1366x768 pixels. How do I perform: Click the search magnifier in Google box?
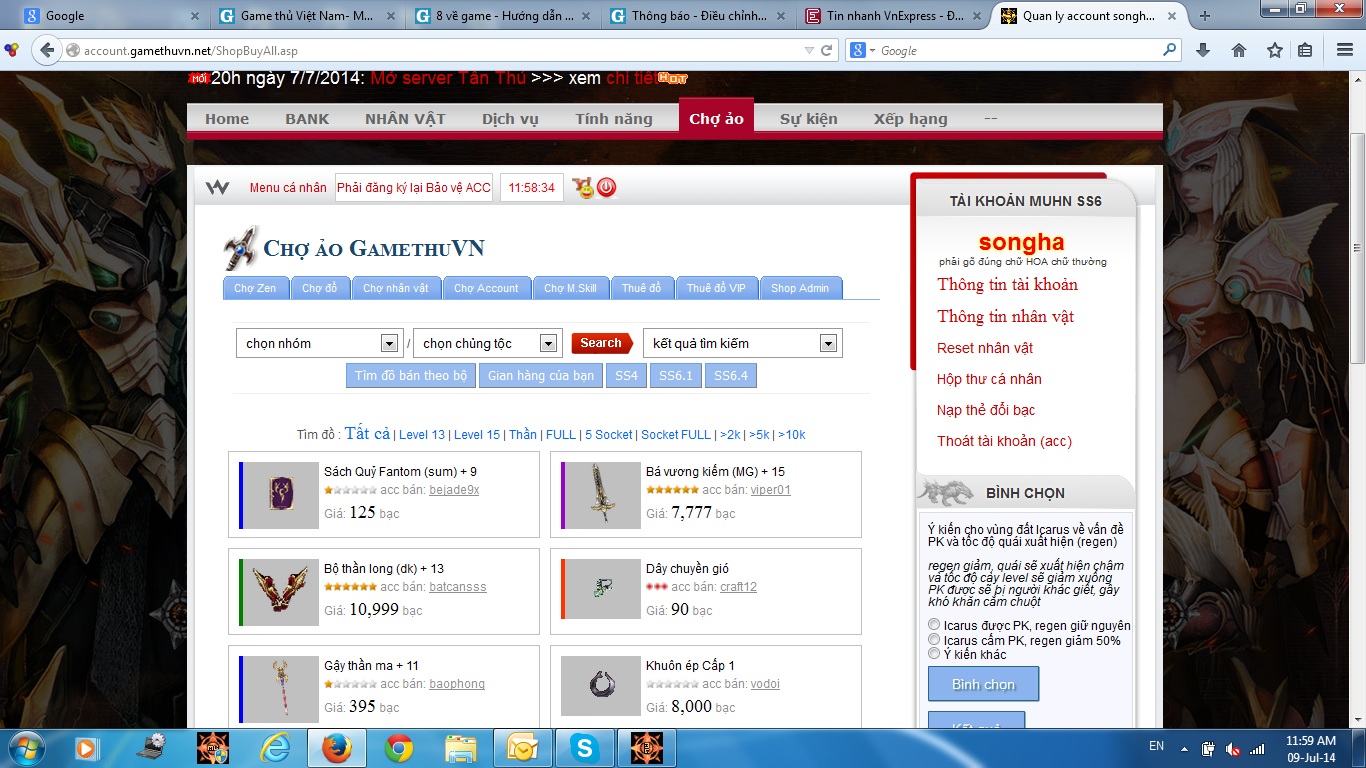1169,50
